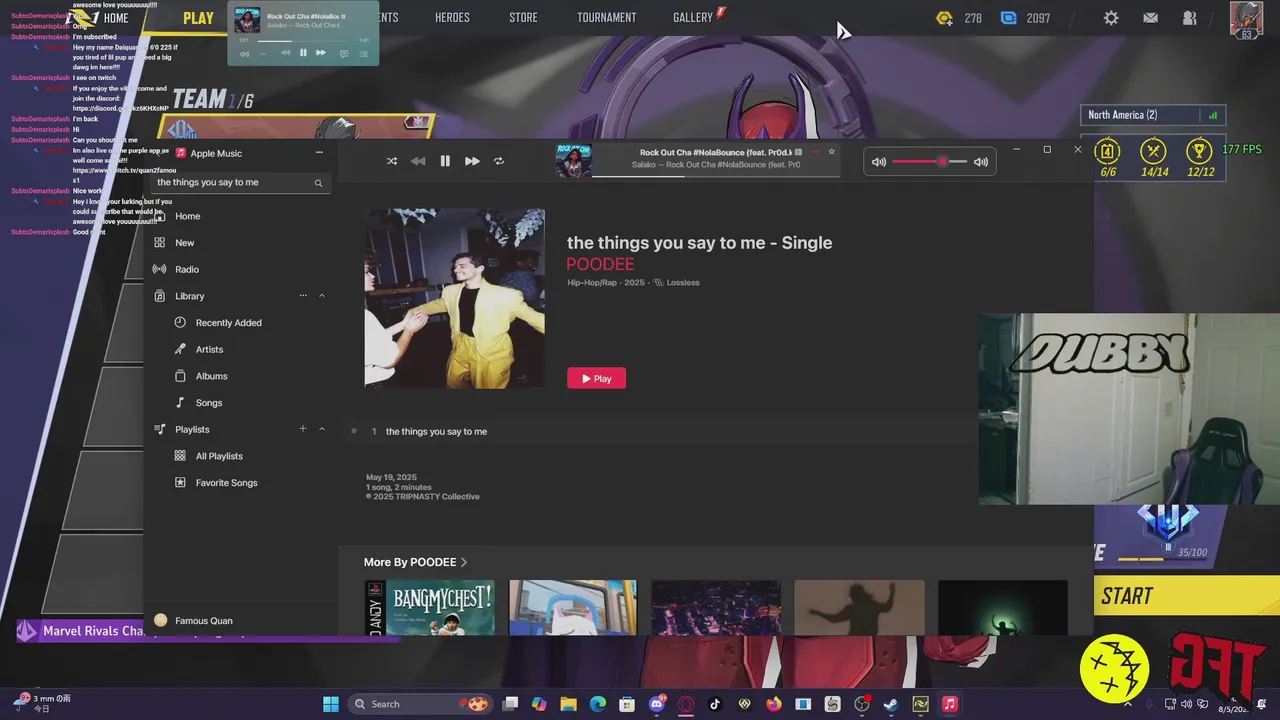Favorite the current song with star icon
Viewport: 1280px width, 720px height.
point(831,152)
